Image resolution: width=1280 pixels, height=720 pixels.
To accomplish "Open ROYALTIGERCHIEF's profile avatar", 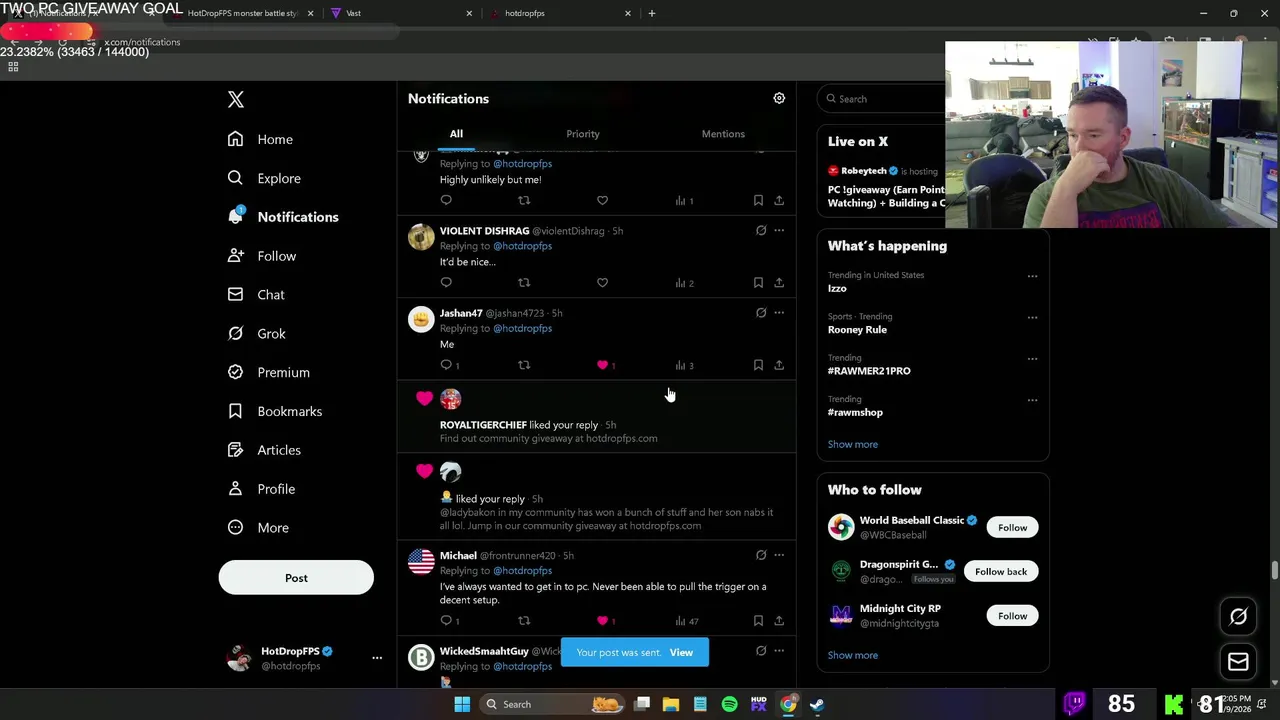I will [x=451, y=399].
